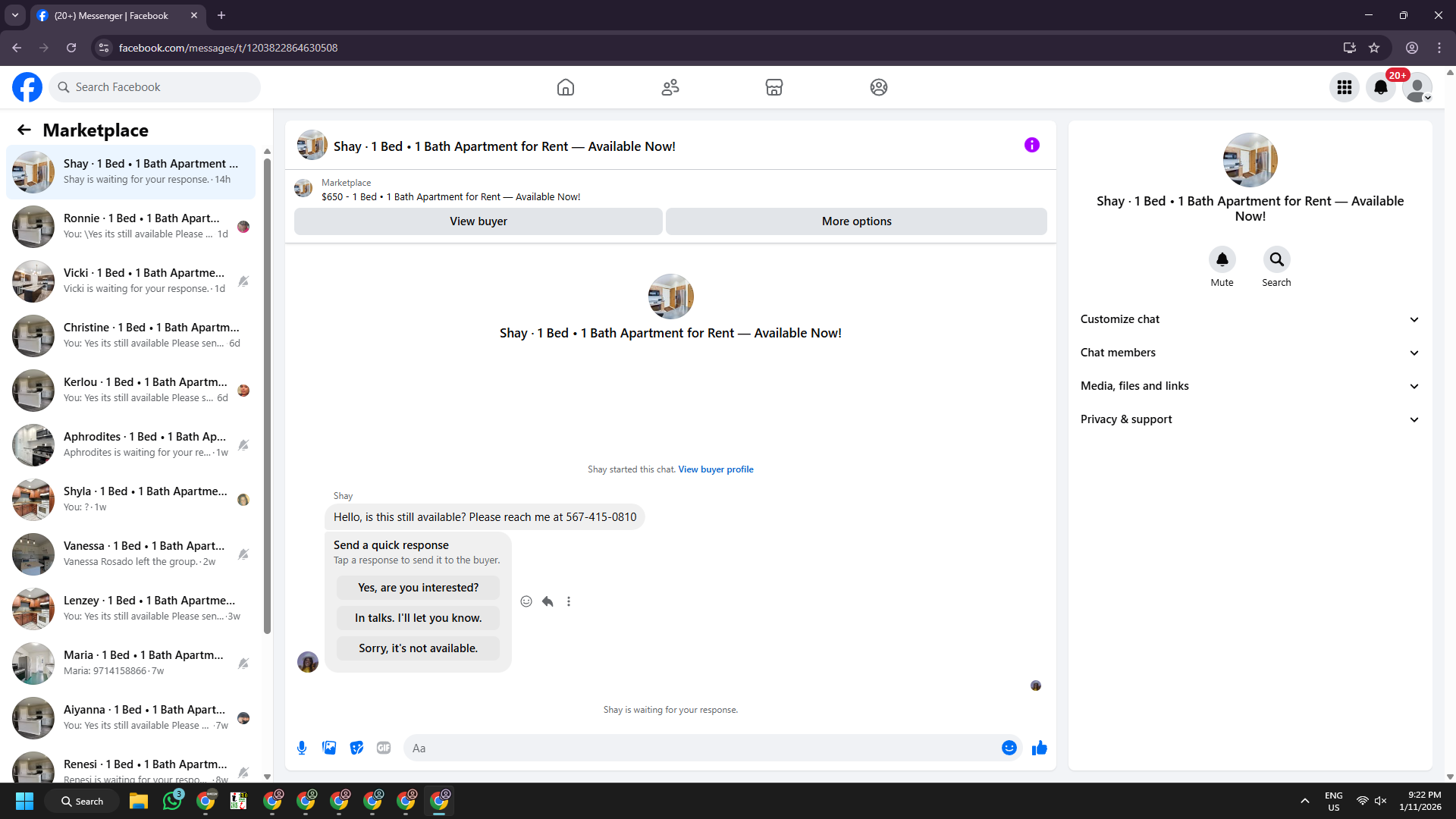1456x819 pixels.
Task: Expand Privacy & support section
Action: point(1250,419)
